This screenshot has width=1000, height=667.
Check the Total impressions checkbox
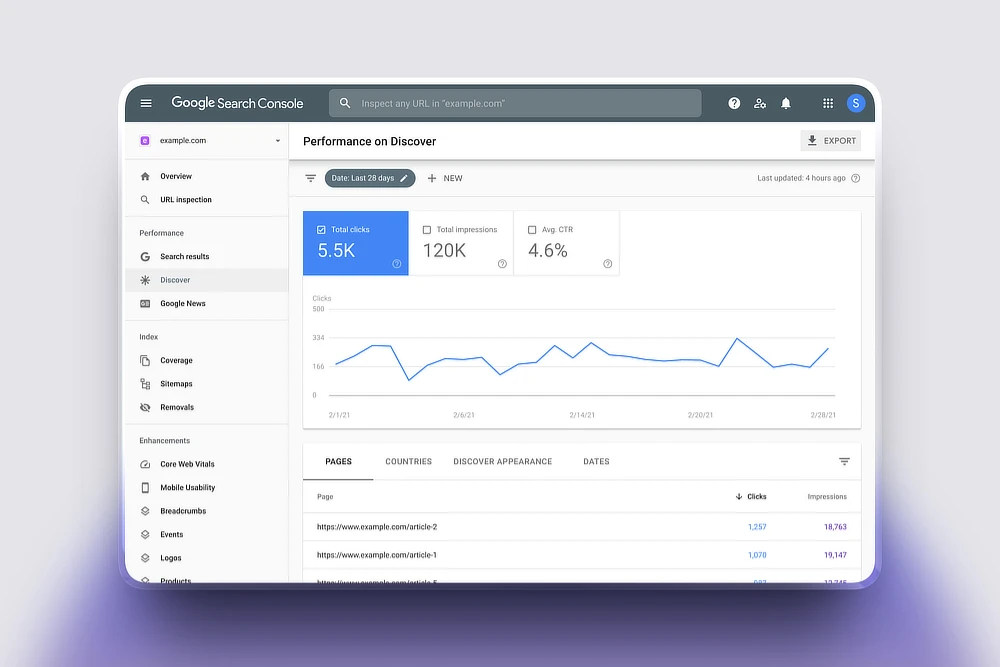[427, 230]
